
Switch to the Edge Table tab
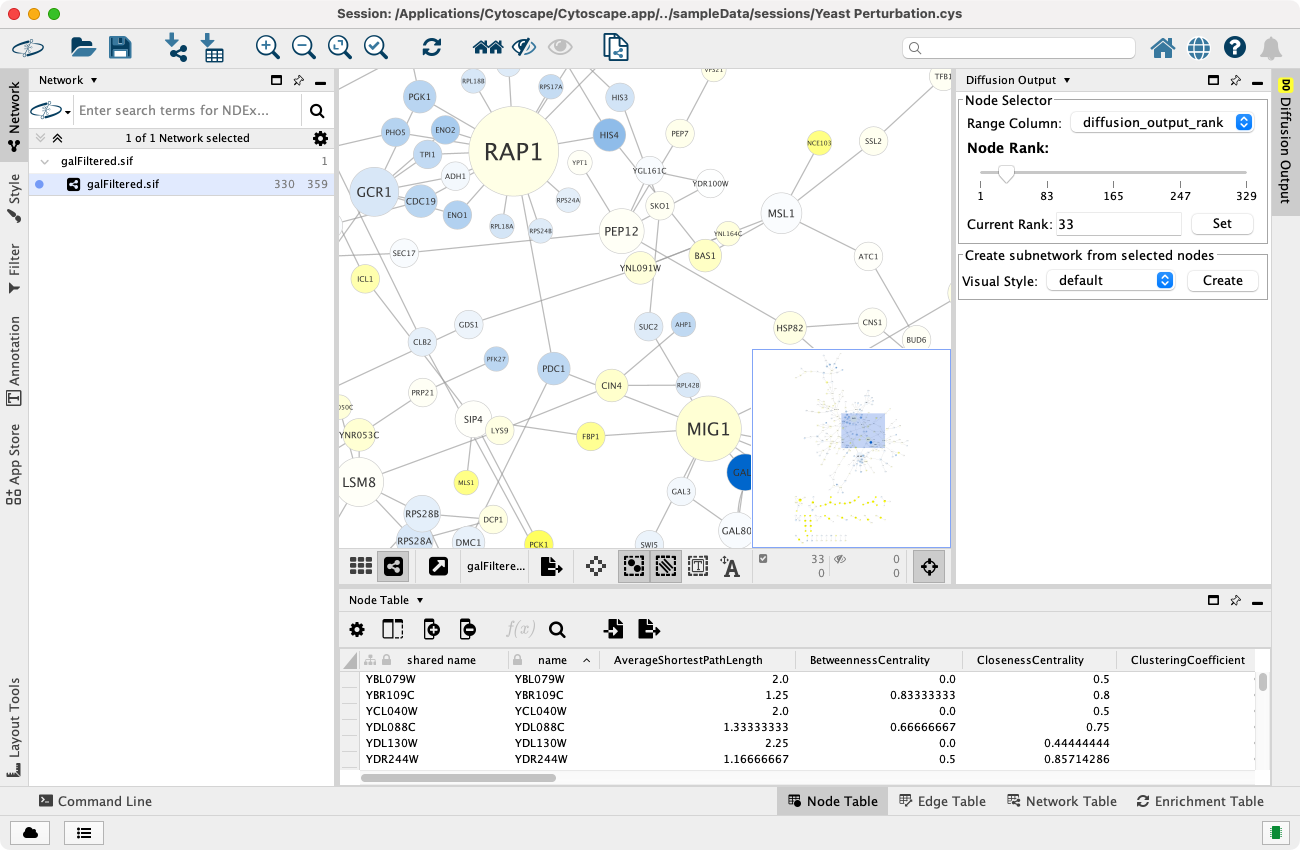pyautogui.click(x=942, y=801)
